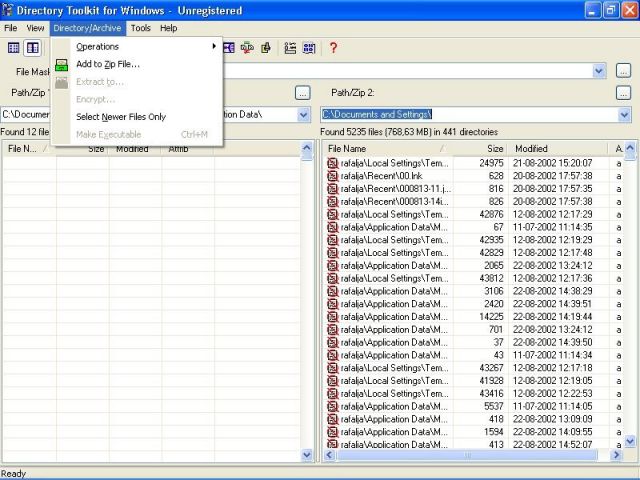Click file icon in row with size 42935
The height and width of the screenshot is (480, 640).
333,240
